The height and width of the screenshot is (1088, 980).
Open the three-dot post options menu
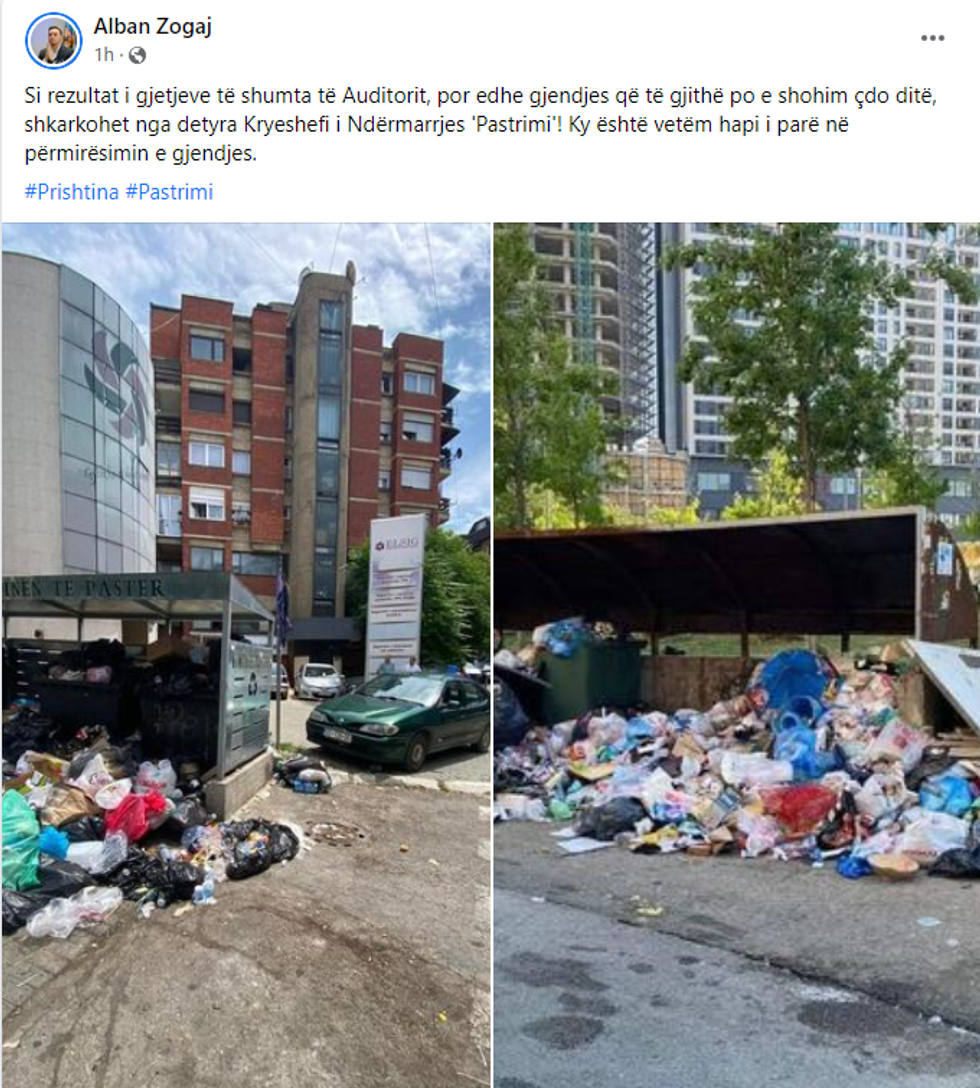pos(932,38)
